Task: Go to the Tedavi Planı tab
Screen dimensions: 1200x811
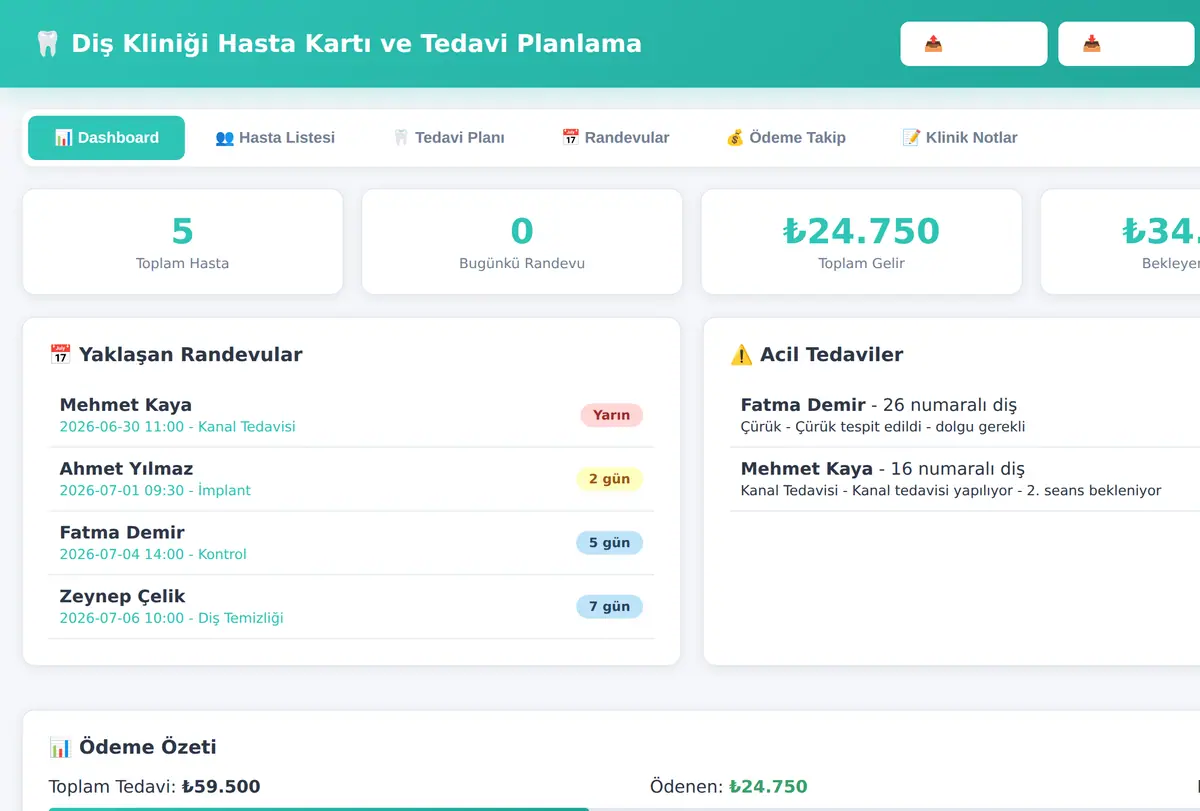Action: tap(448, 138)
